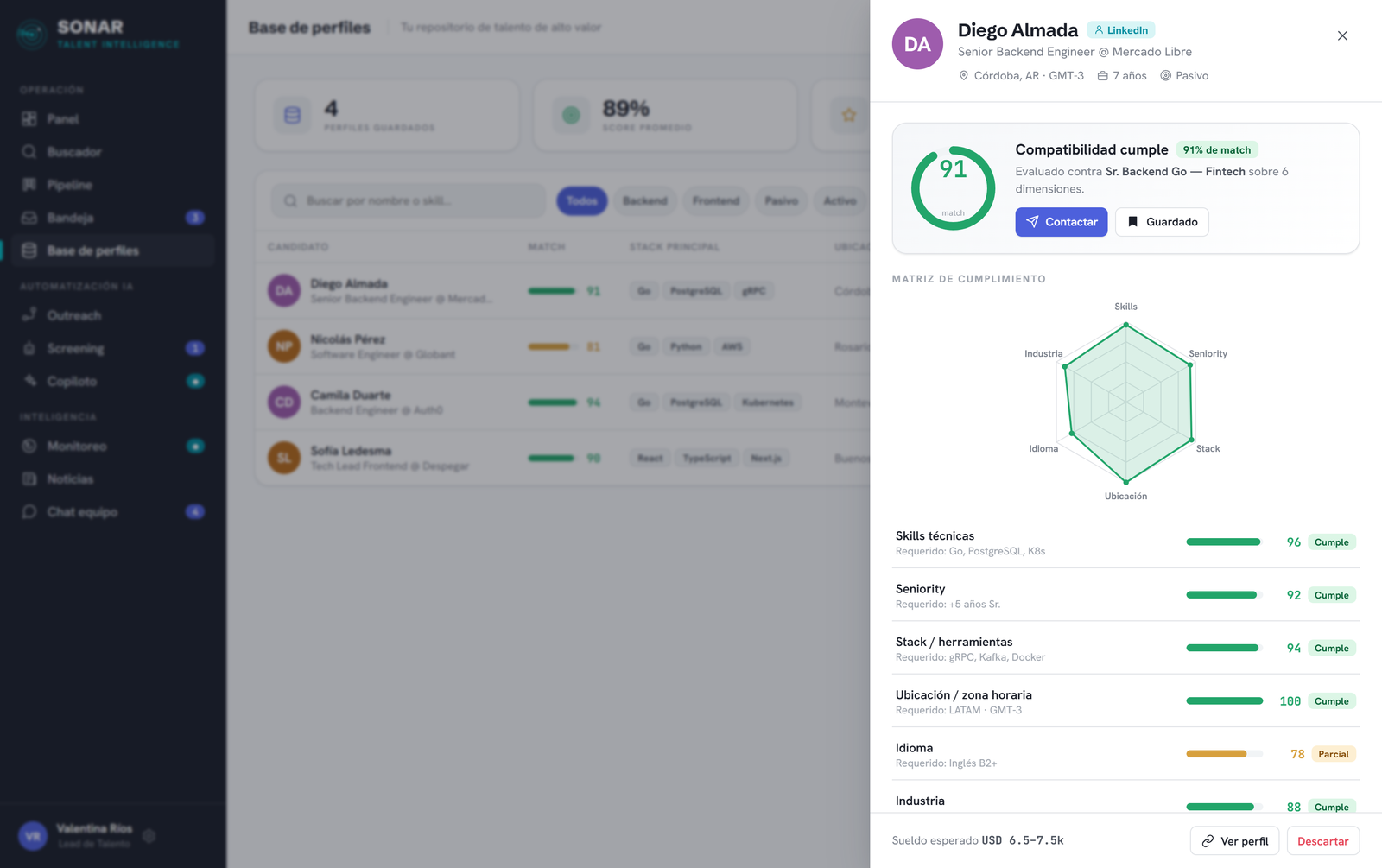1382x868 pixels.
Task: Click the Descartar button
Action: 1322,841
